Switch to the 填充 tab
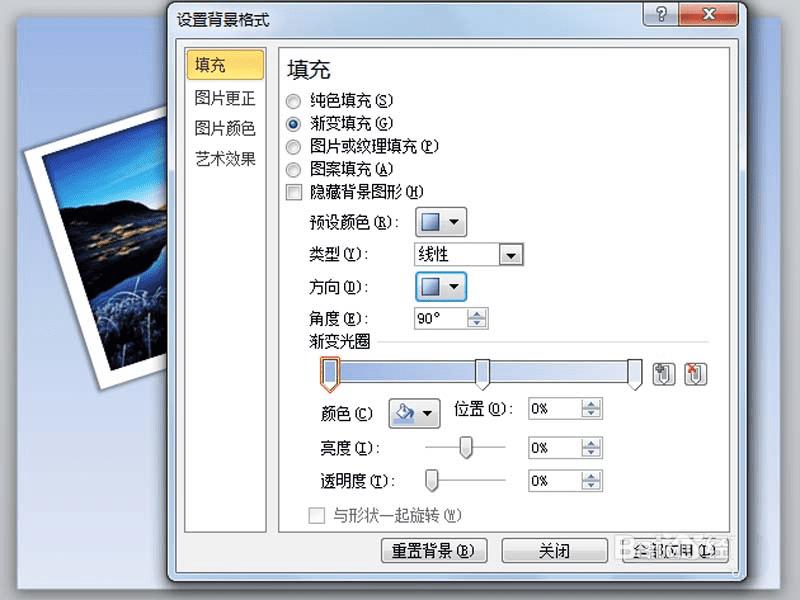This screenshot has height=600, width=800. click(225, 65)
